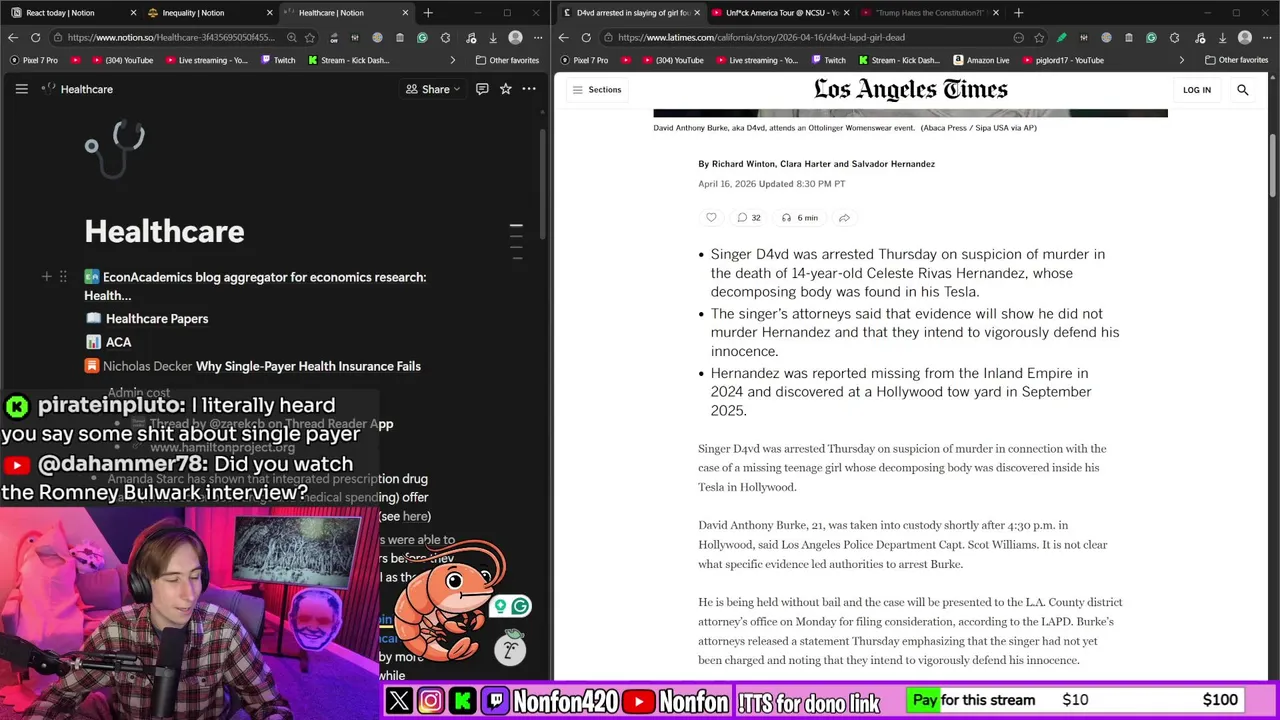1280x720 pixels.
Task: Go back in the Notion browser window
Action: point(13,37)
